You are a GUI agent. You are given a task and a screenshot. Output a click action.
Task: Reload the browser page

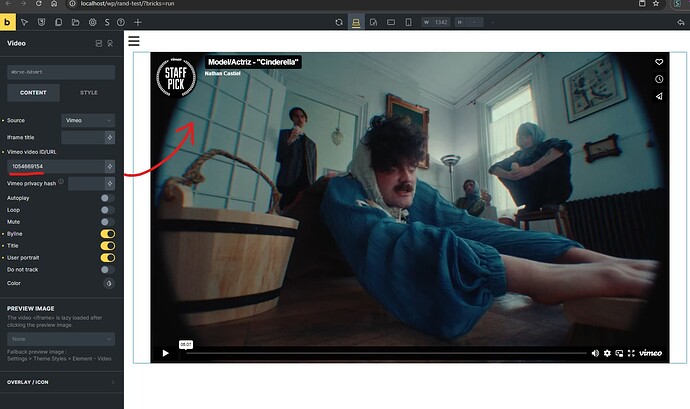coord(39,4)
